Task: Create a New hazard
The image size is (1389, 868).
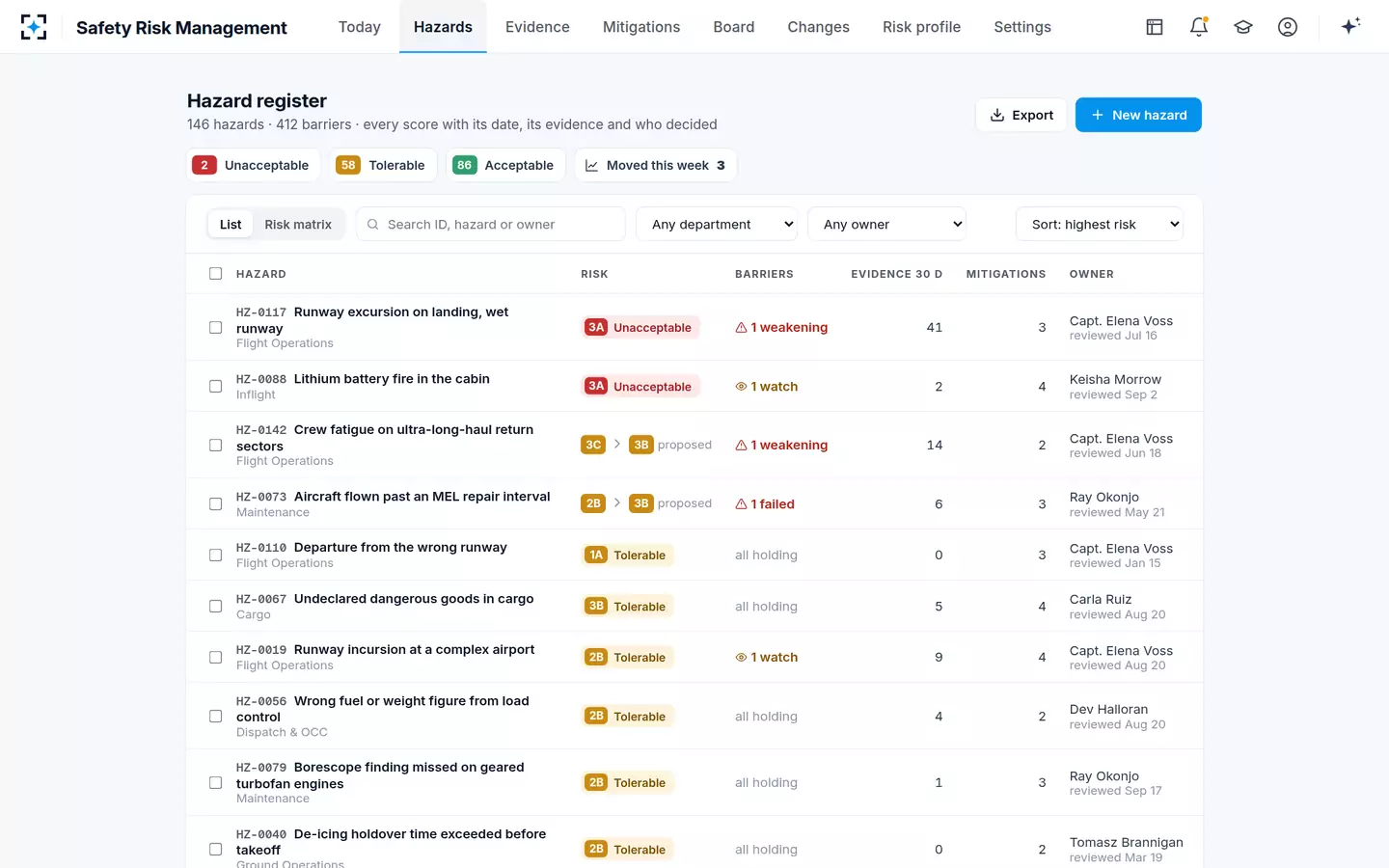Action: click(1138, 115)
